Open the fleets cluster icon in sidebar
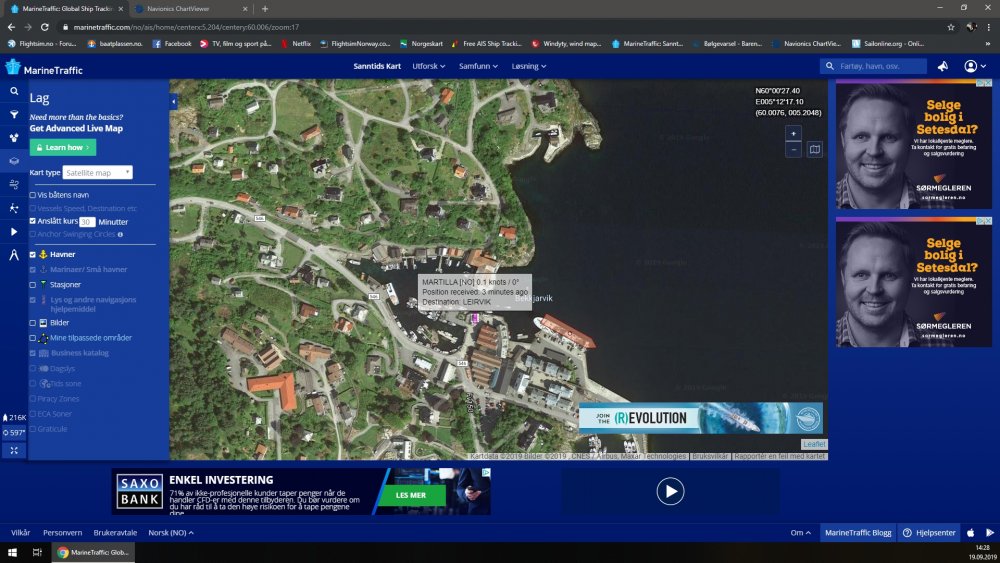1000x563 pixels. [x=13, y=138]
